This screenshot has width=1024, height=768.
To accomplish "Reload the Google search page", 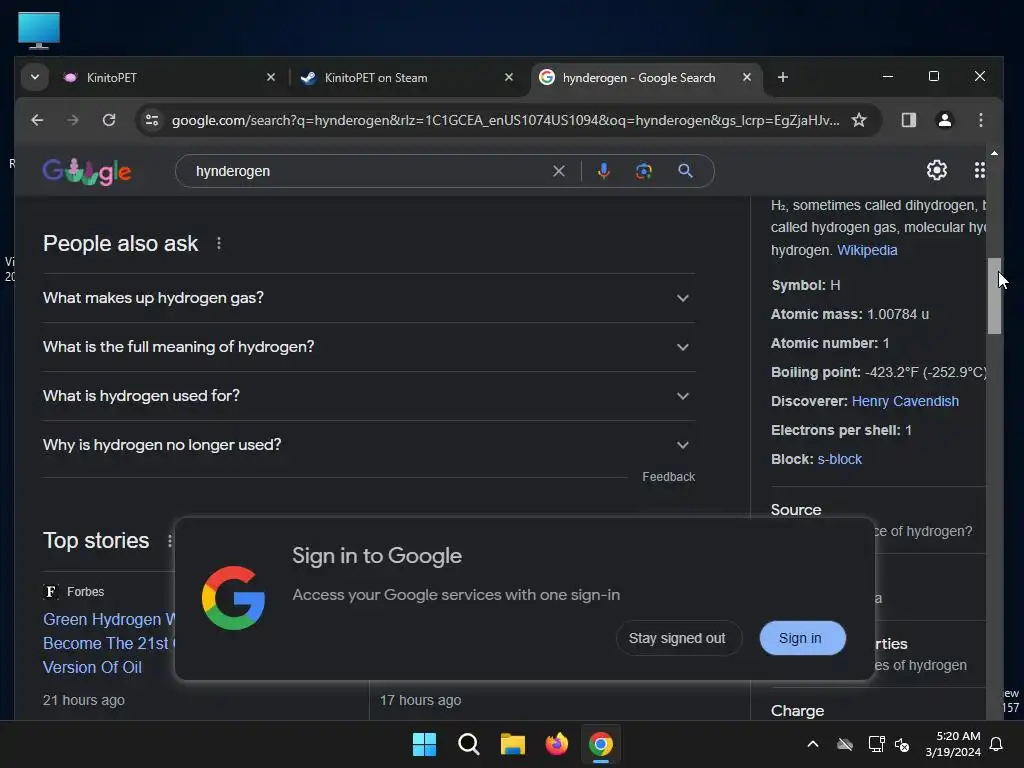I will [x=109, y=120].
